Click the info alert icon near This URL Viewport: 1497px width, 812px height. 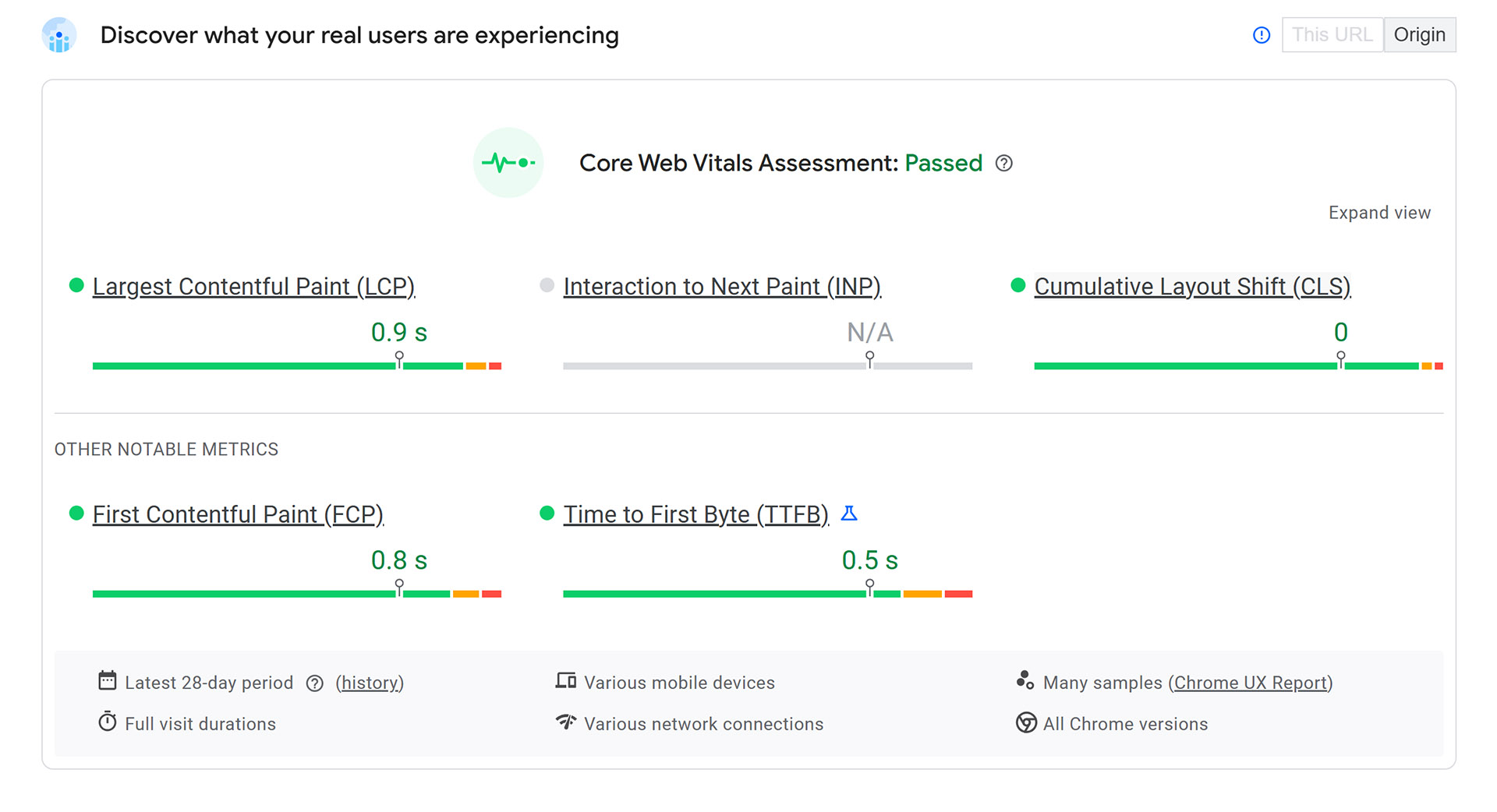pos(1262,35)
